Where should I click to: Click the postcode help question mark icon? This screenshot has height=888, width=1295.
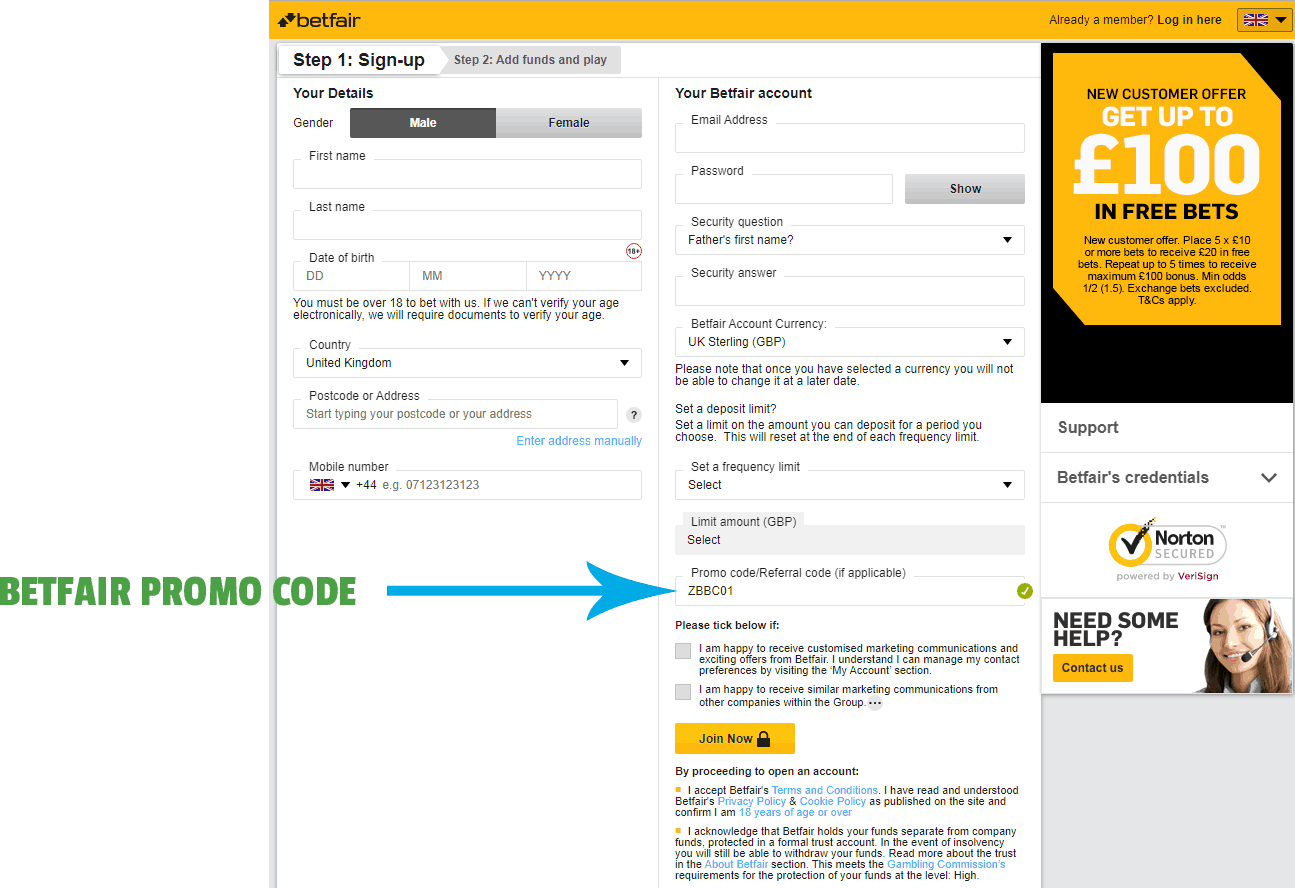click(x=634, y=415)
